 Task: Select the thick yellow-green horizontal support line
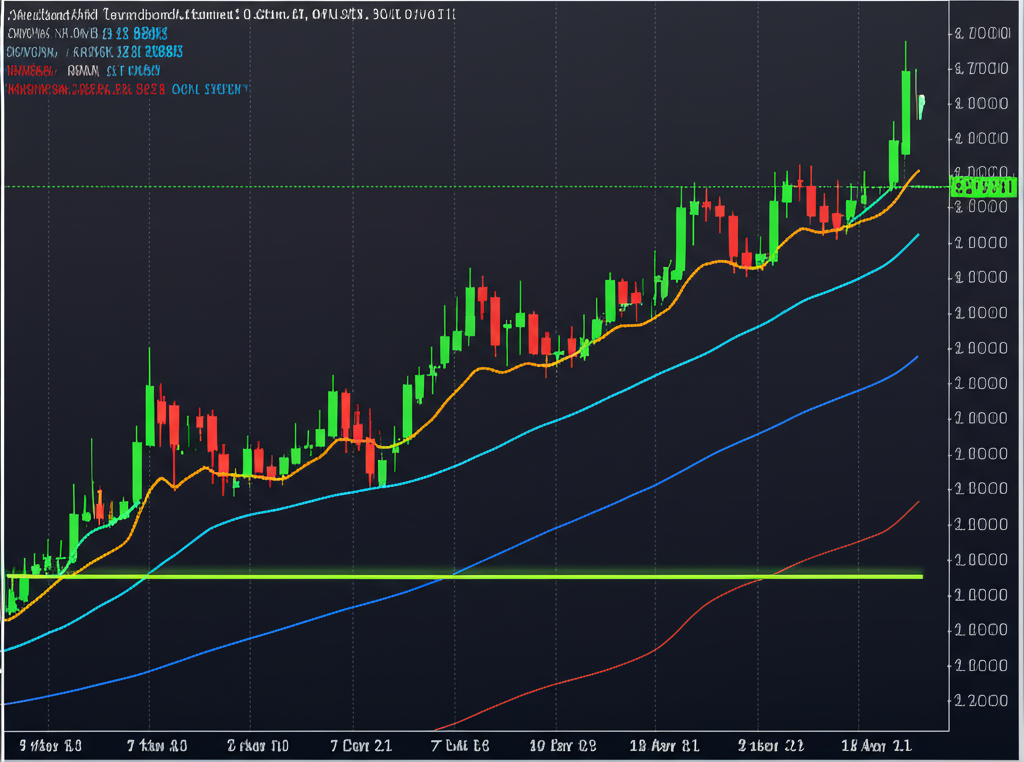(500, 576)
